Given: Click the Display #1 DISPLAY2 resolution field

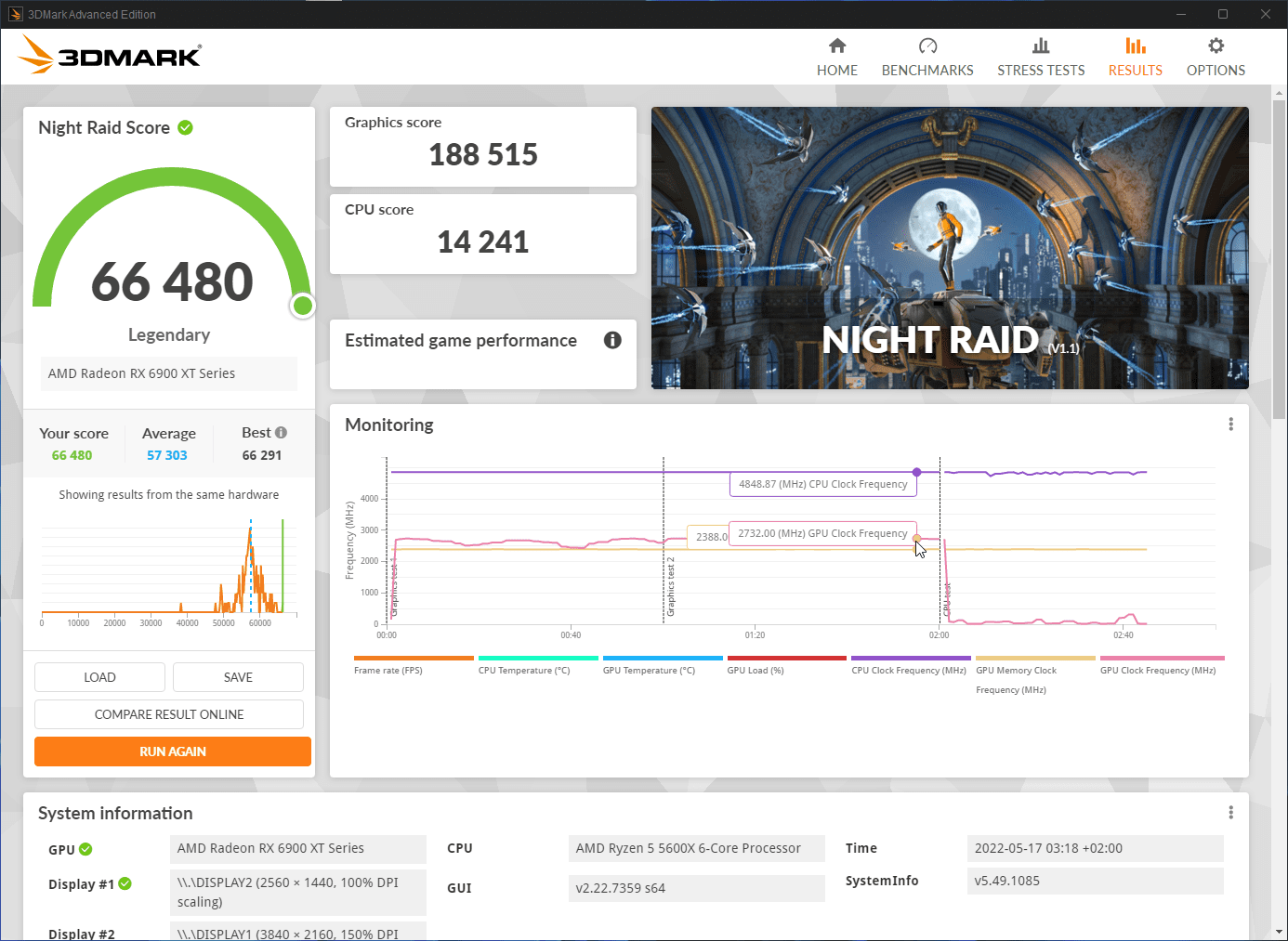Looking at the screenshot, I should tap(298, 892).
